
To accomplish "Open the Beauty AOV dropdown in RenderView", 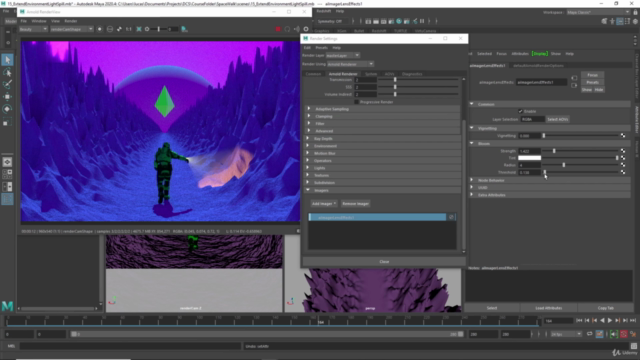I will coord(33,29).
